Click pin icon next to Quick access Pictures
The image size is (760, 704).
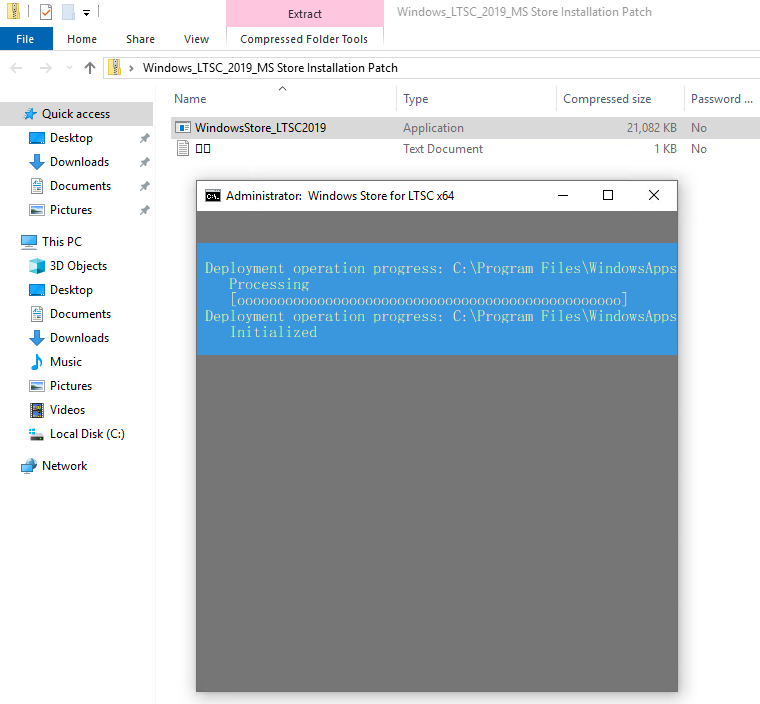[144, 210]
